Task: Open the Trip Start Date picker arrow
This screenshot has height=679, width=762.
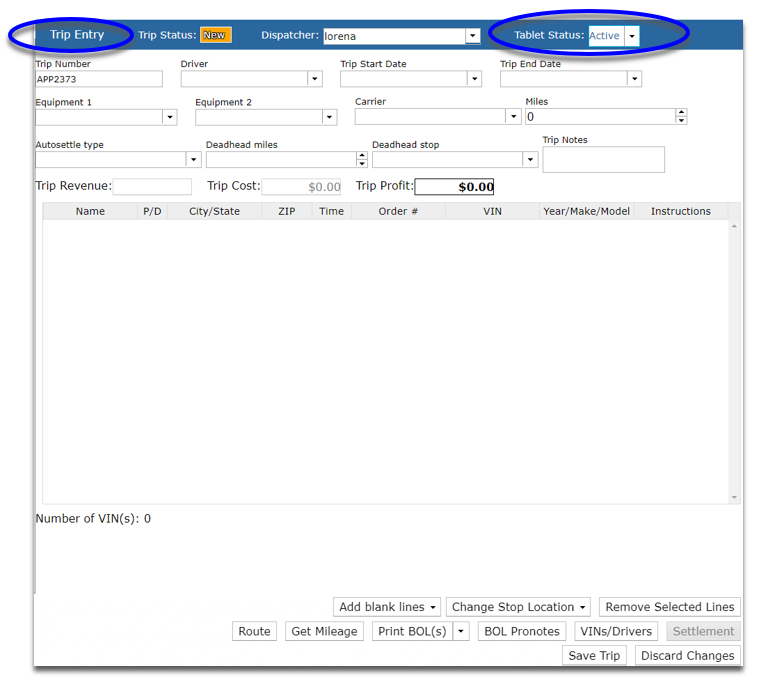Action: click(x=474, y=79)
